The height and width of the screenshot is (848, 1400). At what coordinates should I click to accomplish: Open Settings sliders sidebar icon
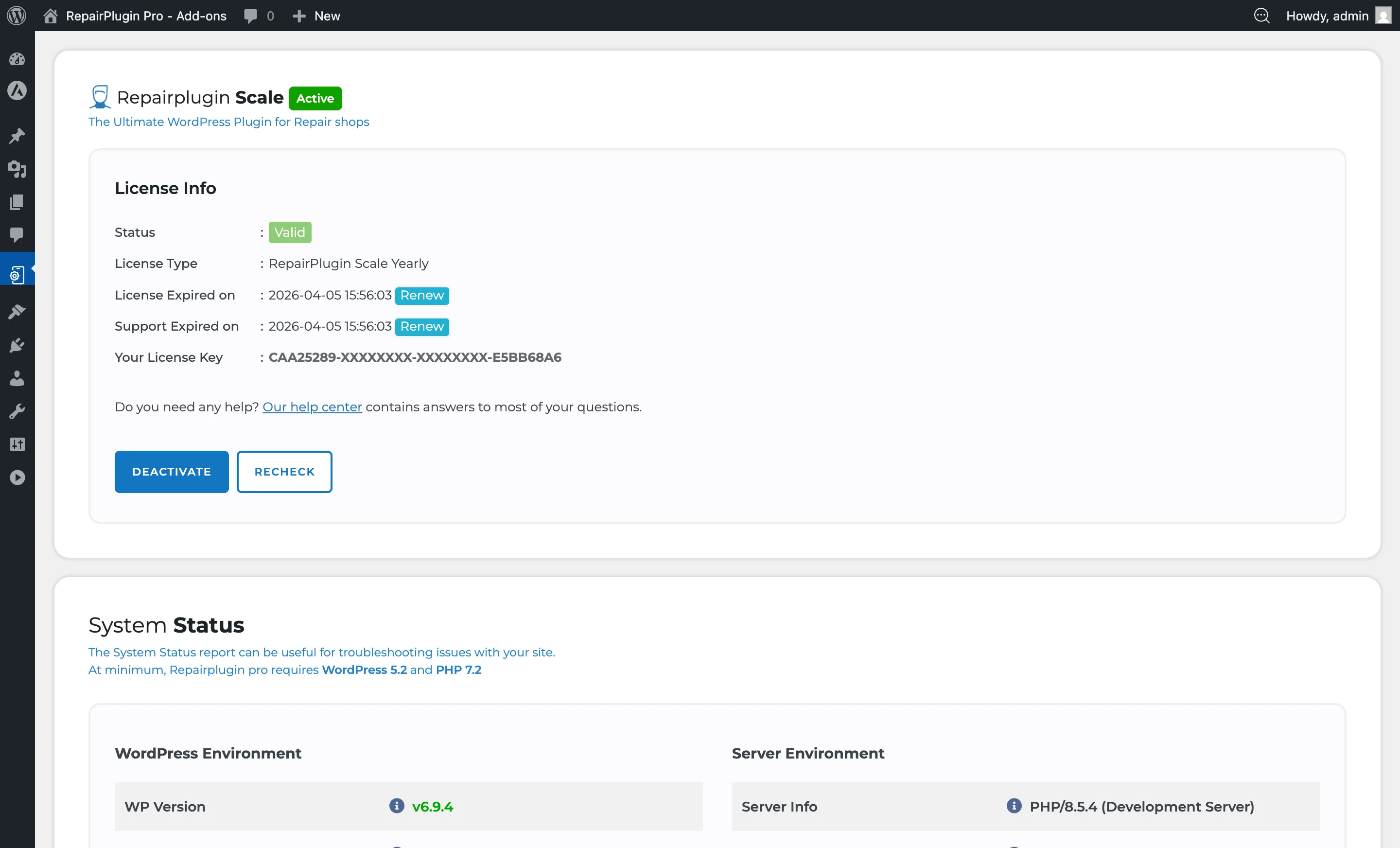coord(17,444)
